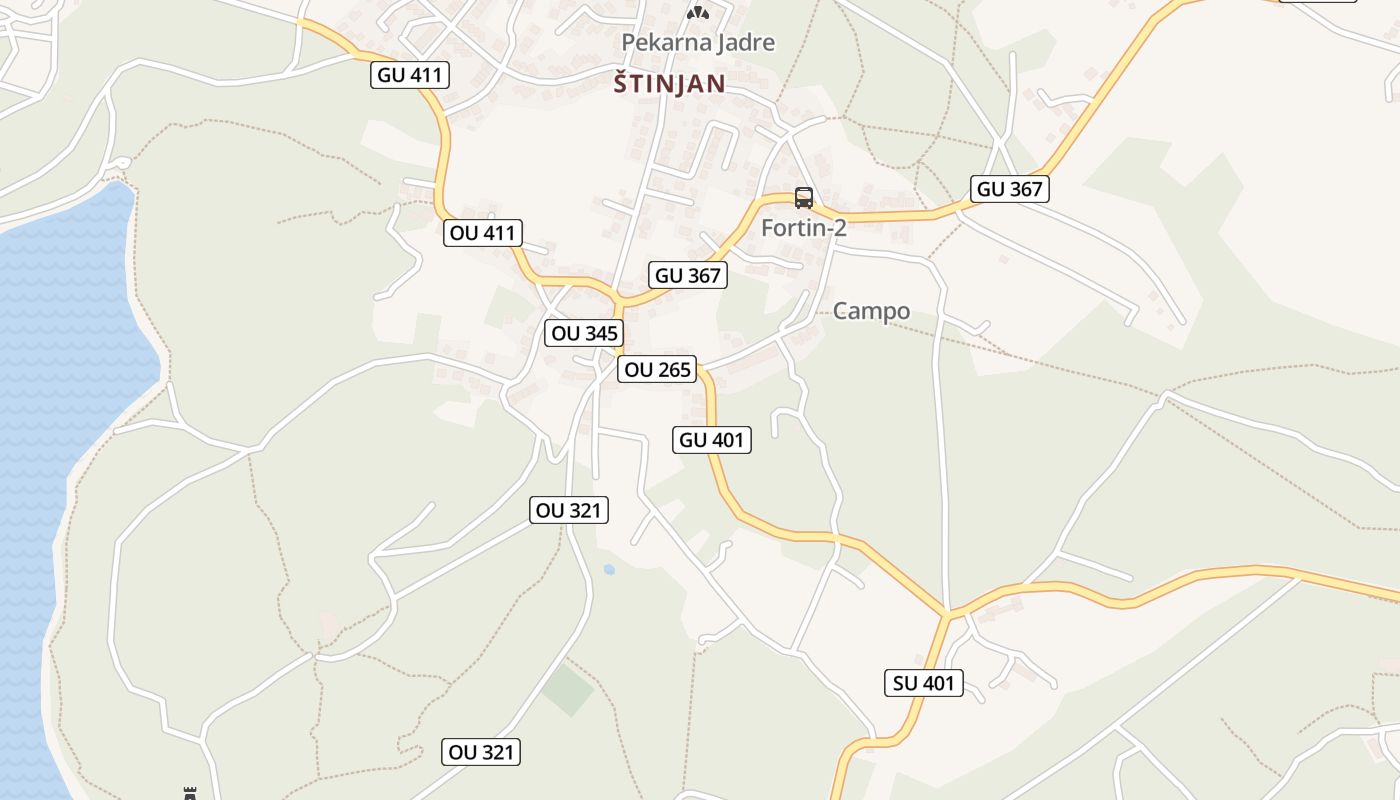
Task: Select the bakery icon above Pekarna Jadre
Action: click(x=698, y=12)
